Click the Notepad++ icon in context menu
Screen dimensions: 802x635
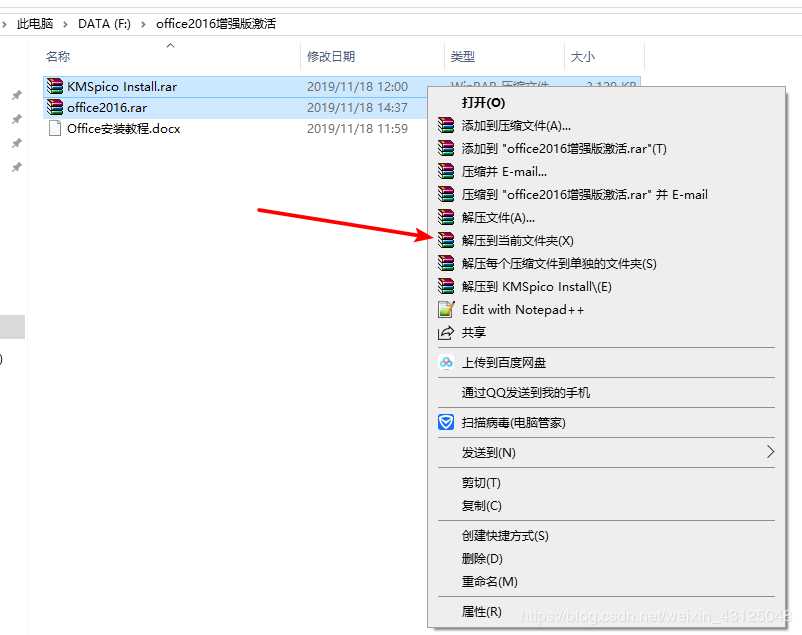point(446,309)
